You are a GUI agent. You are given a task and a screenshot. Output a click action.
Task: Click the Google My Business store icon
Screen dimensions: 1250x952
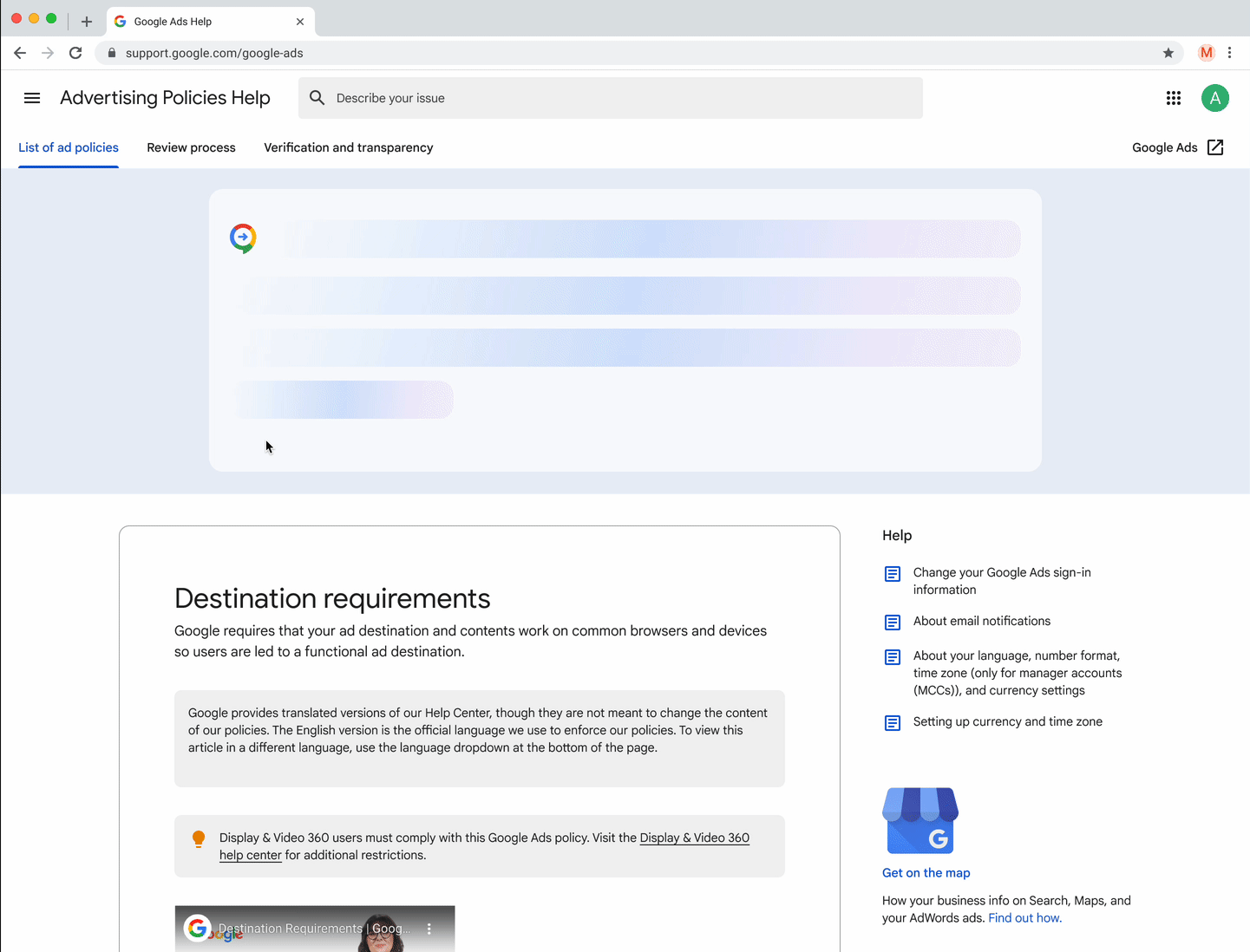(x=920, y=820)
